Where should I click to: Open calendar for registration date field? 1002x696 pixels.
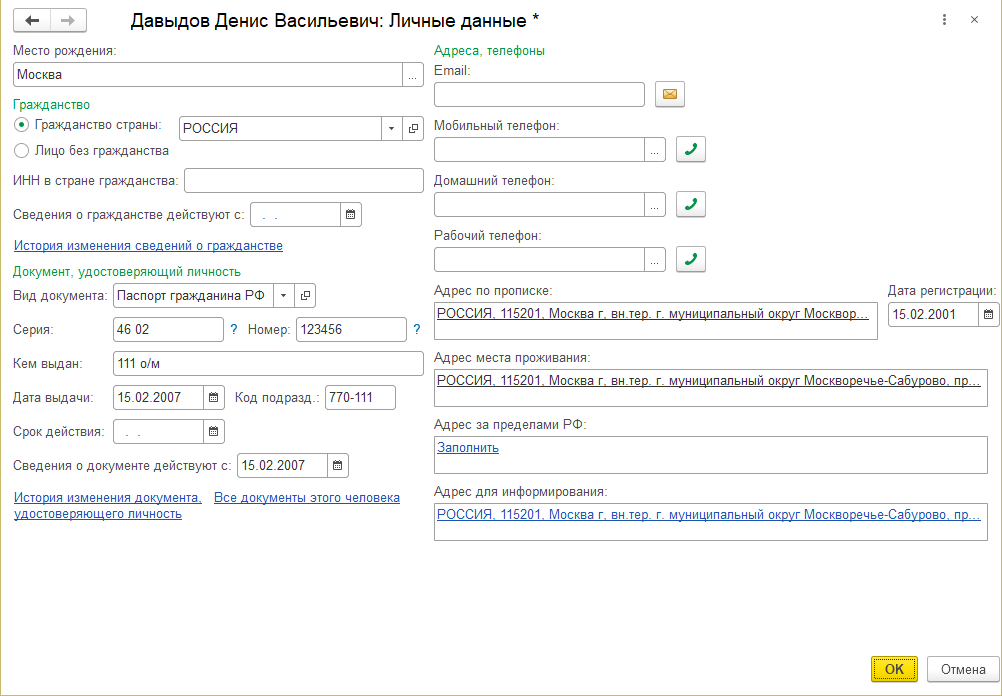click(x=988, y=315)
